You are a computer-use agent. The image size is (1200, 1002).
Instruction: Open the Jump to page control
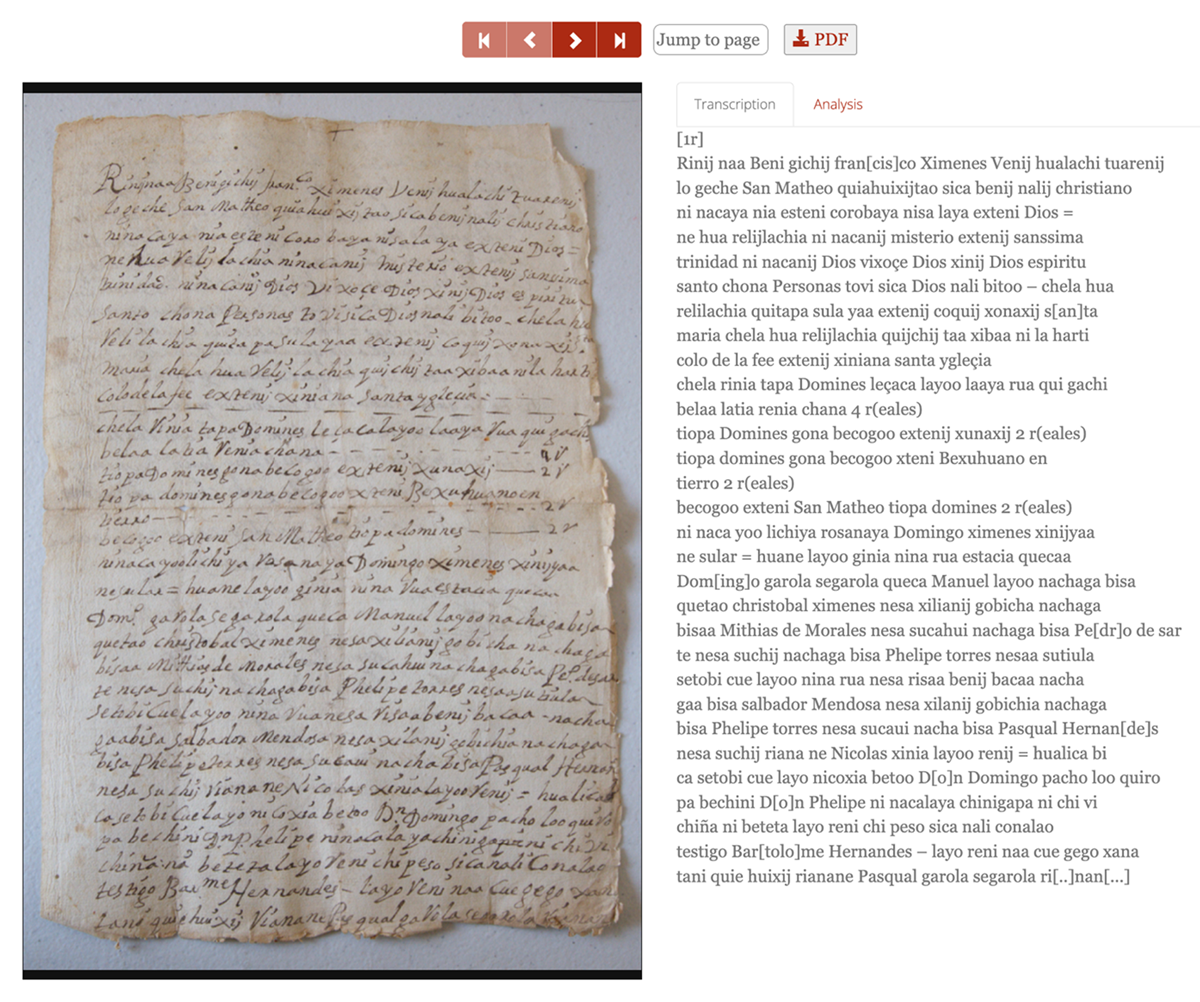(711, 40)
